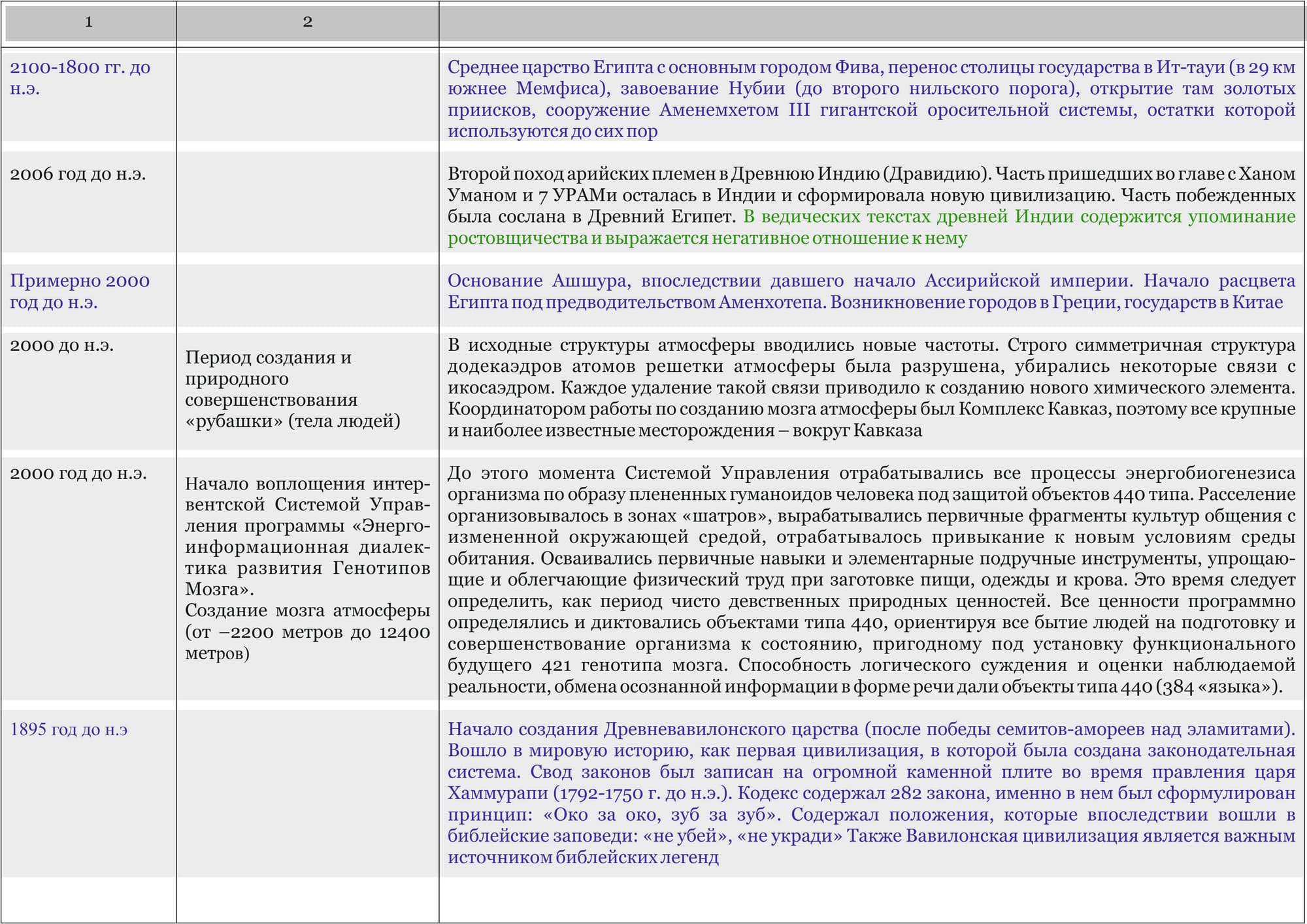
Task: Click column header "1"
Action: (x=89, y=22)
